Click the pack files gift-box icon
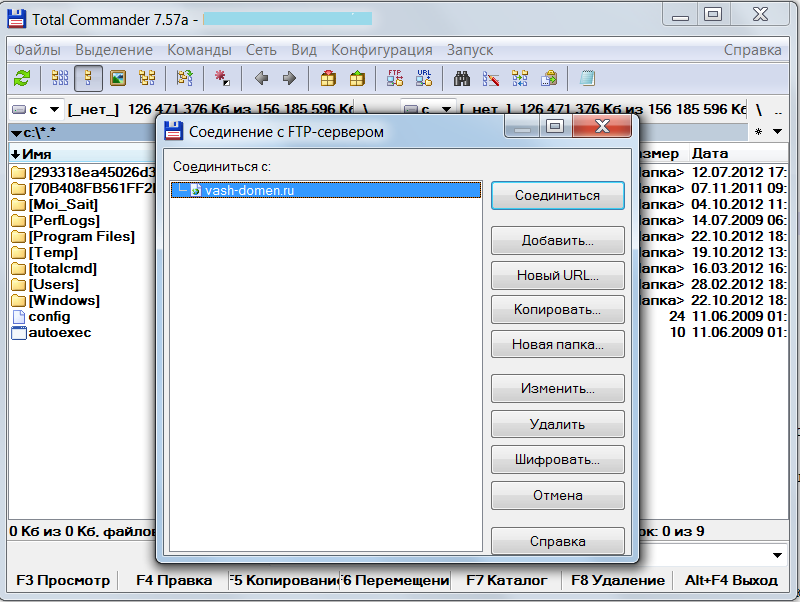 coord(328,78)
